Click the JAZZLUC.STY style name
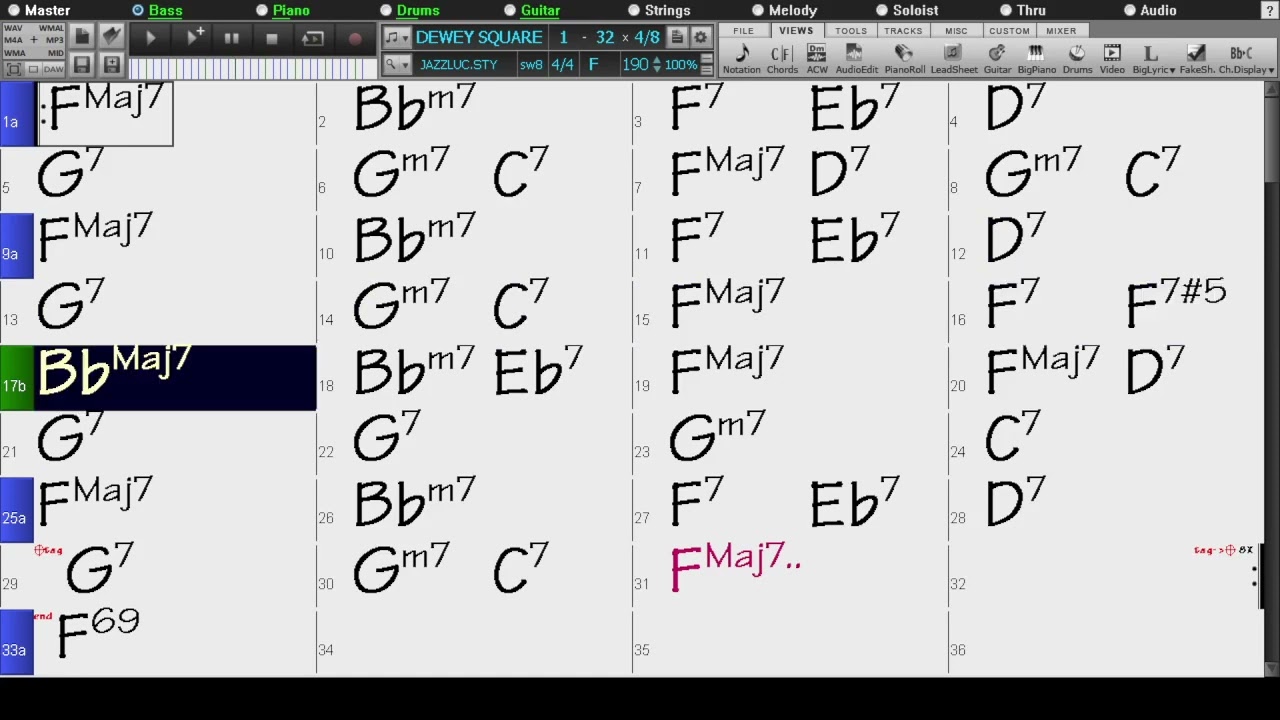Screen dimensions: 1280x720 pos(459,64)
